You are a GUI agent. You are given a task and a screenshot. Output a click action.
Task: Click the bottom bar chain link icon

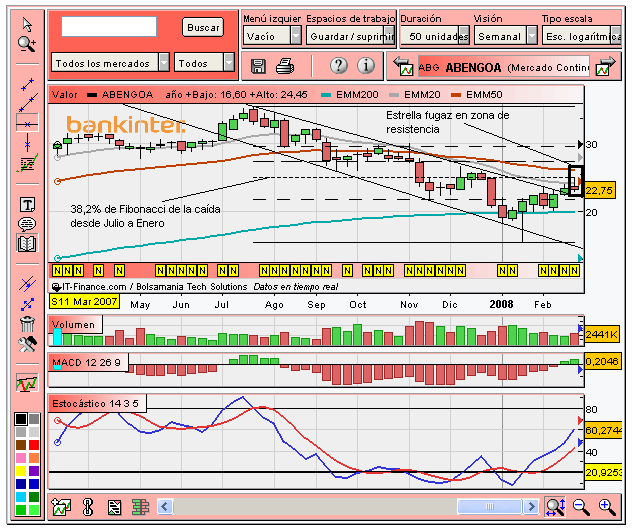(x=88, y=507)
